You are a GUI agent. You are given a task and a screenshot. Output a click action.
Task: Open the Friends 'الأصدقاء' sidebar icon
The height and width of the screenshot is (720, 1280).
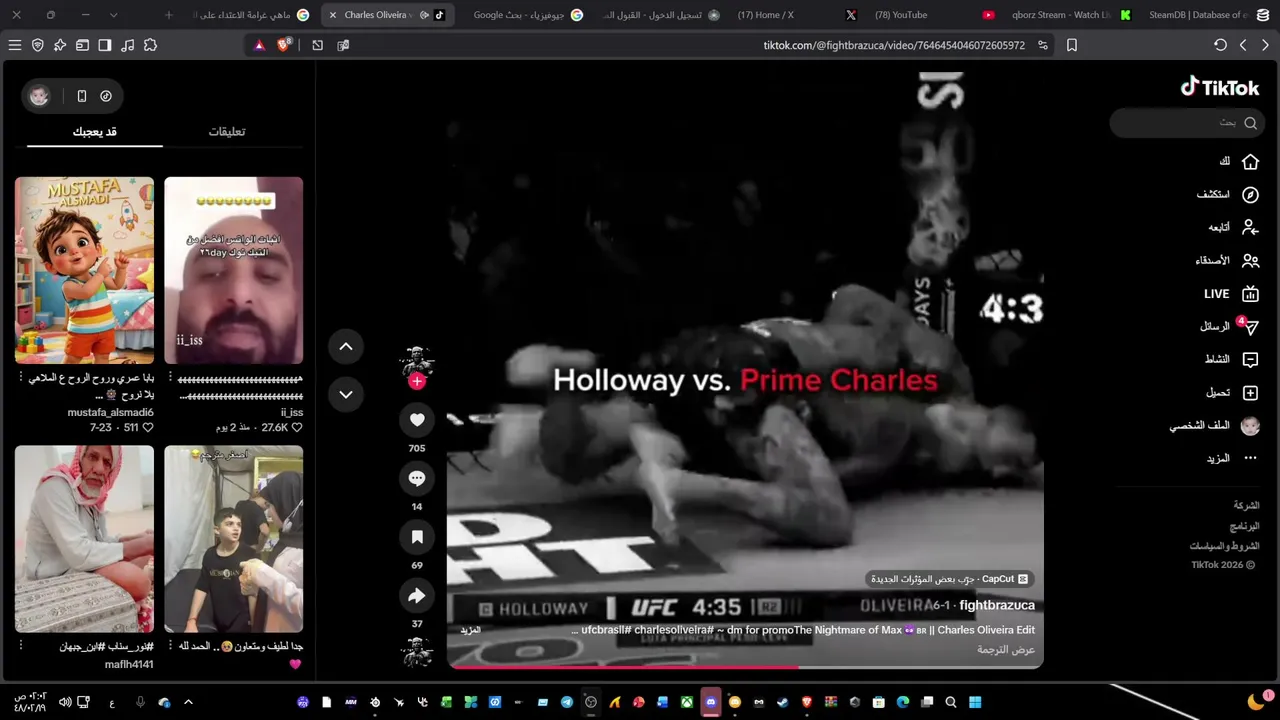[1250, 261]
